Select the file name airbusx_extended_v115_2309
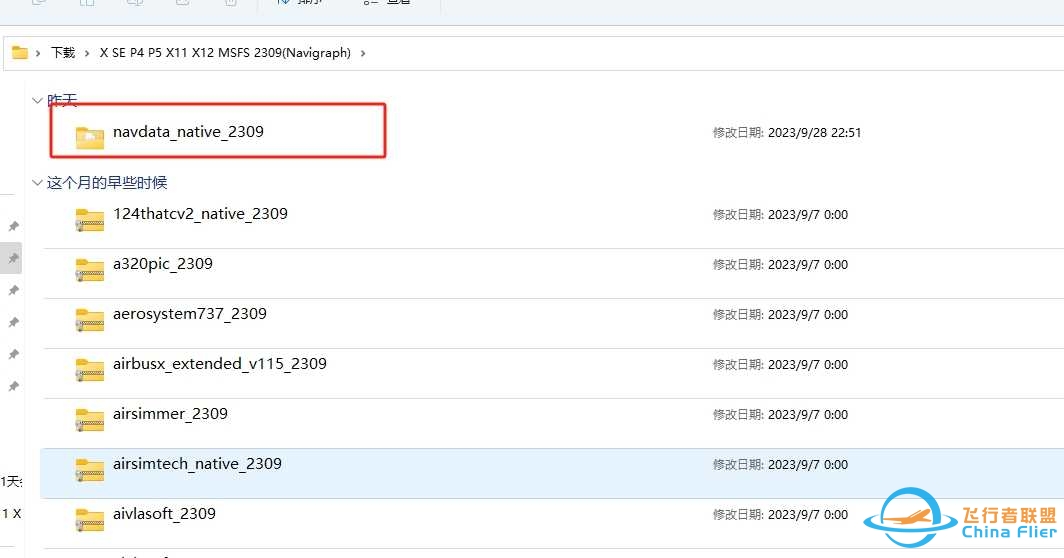Screen dimensions: 1064x558 [x=220, y=364]
